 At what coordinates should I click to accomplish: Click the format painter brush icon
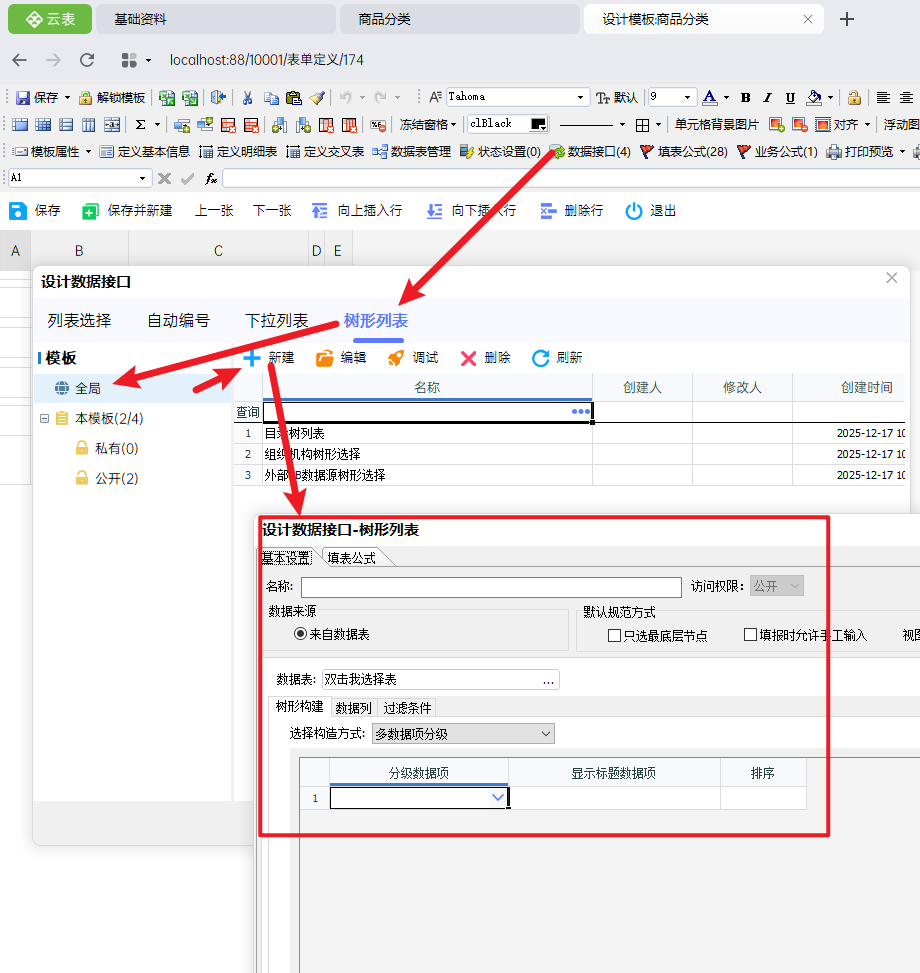point(317,97)
